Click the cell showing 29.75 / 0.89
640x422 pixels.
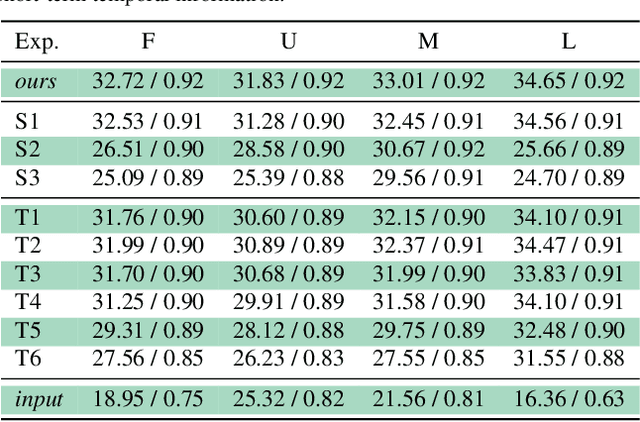428,331
